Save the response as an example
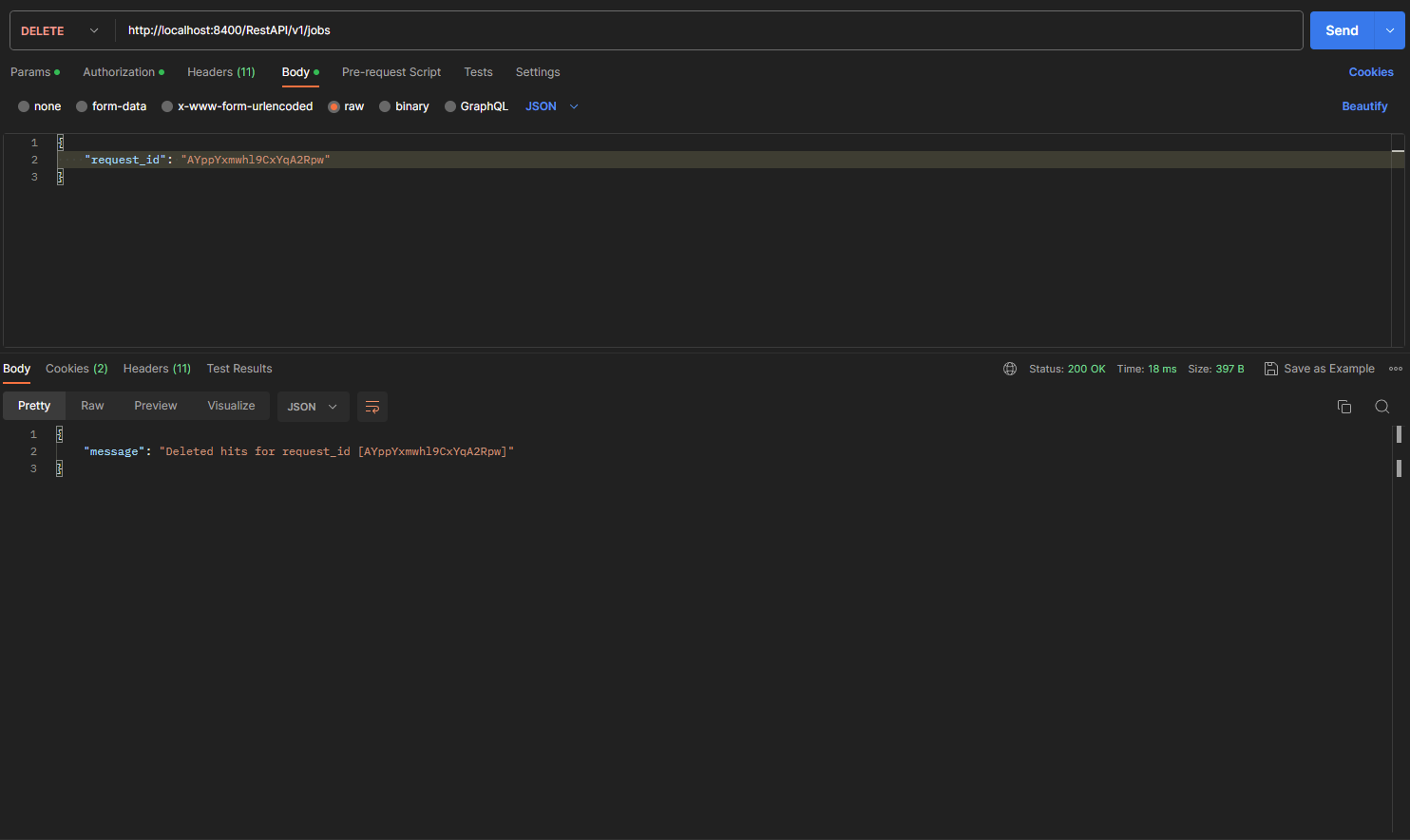Image resolution: width=1410 pixels, height=840 pixels. tap(1320, 369)
